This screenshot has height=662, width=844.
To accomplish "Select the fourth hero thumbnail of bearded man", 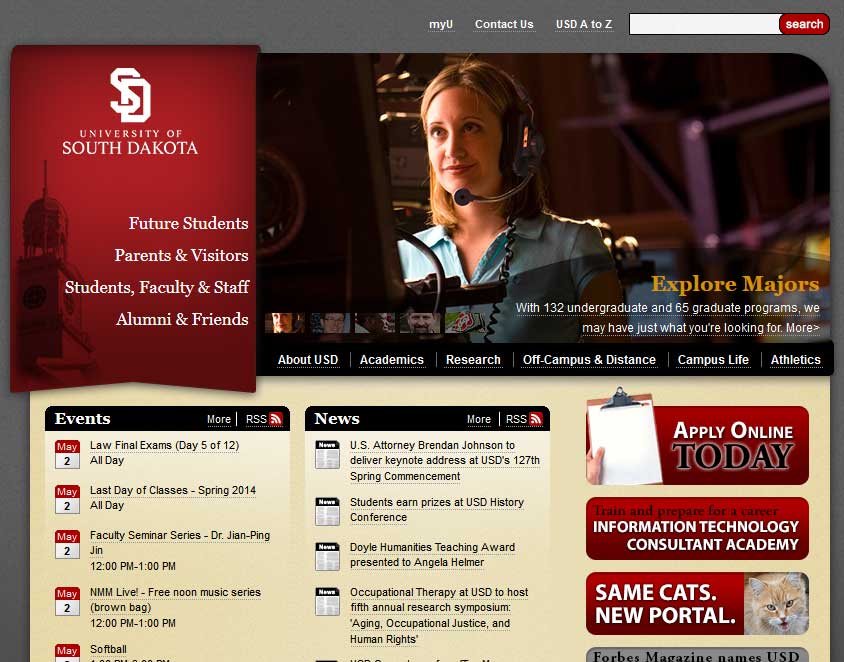I will tap(420, 323).
